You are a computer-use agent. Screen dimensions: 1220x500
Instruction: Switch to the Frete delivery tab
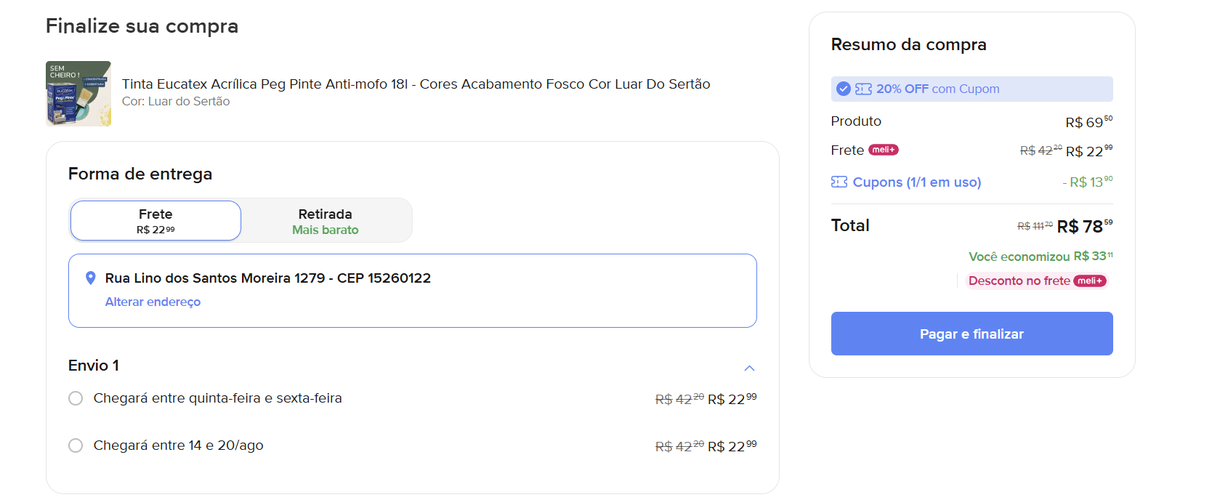point(156,221)
